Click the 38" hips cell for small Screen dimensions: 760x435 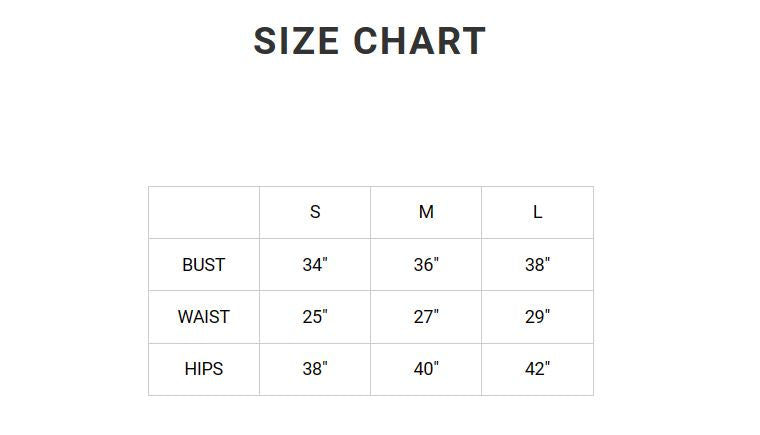pyautogui.click(x=315, y=369)
